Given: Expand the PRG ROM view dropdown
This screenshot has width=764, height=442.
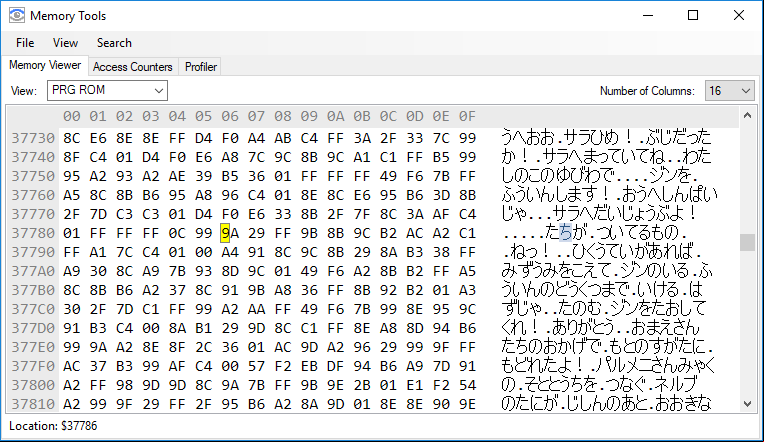Looking at the screenshot, I should [107, 91].
